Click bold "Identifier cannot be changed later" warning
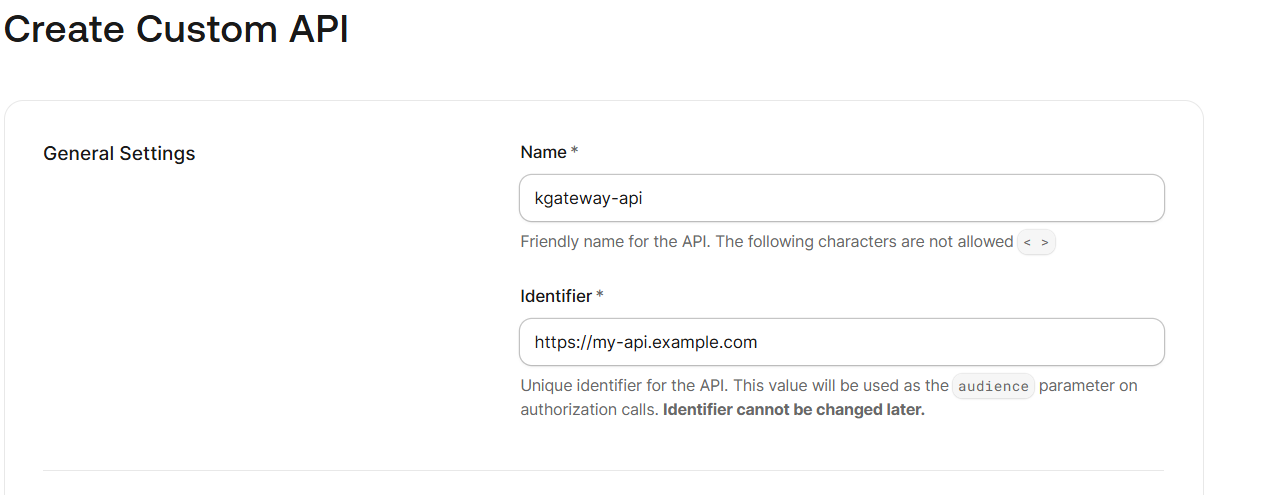The height and width of the screenshot is (495, 1261). tap(794, 410)
